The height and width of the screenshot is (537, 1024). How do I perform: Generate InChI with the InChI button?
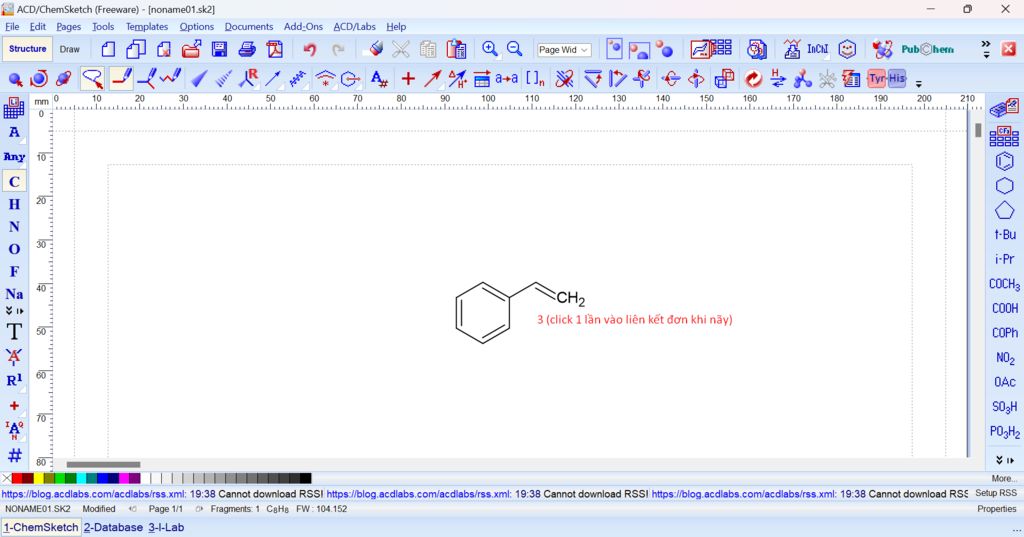(x=818, y=49)
